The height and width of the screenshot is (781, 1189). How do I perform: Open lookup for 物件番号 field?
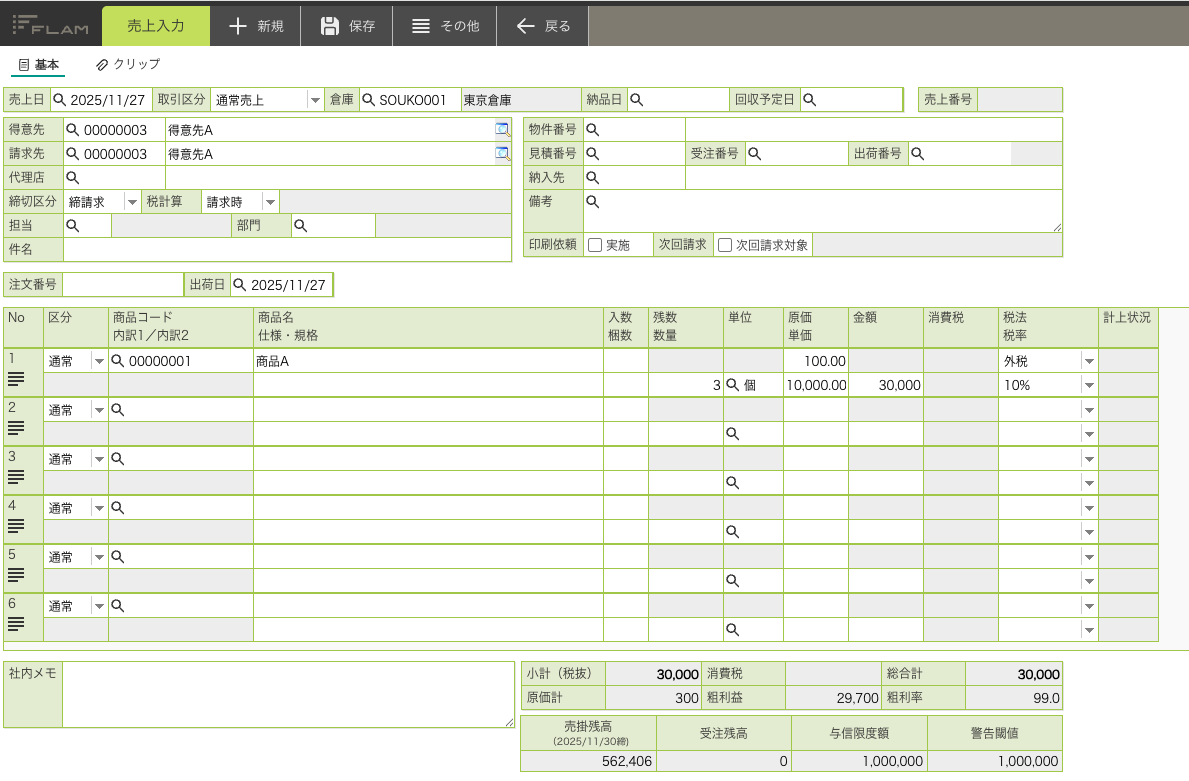[592, 130]
